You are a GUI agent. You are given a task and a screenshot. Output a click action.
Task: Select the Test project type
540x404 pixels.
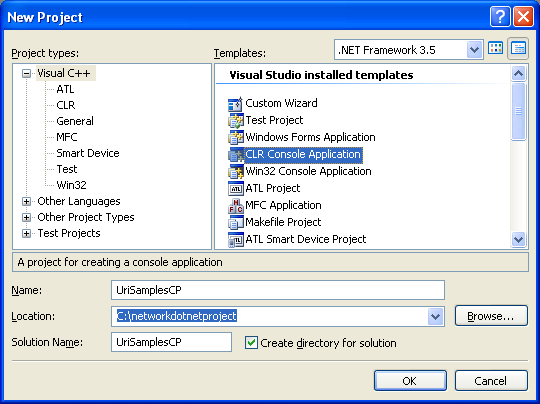click(67, 169)
